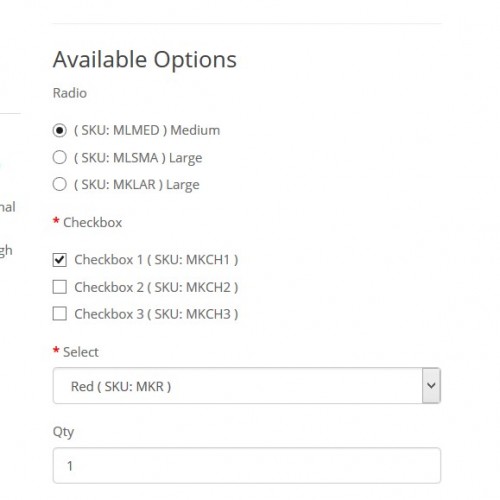Tick the Checkbox 2 box
This screenshot has width=500, height=500.
[x=60, y=287]
